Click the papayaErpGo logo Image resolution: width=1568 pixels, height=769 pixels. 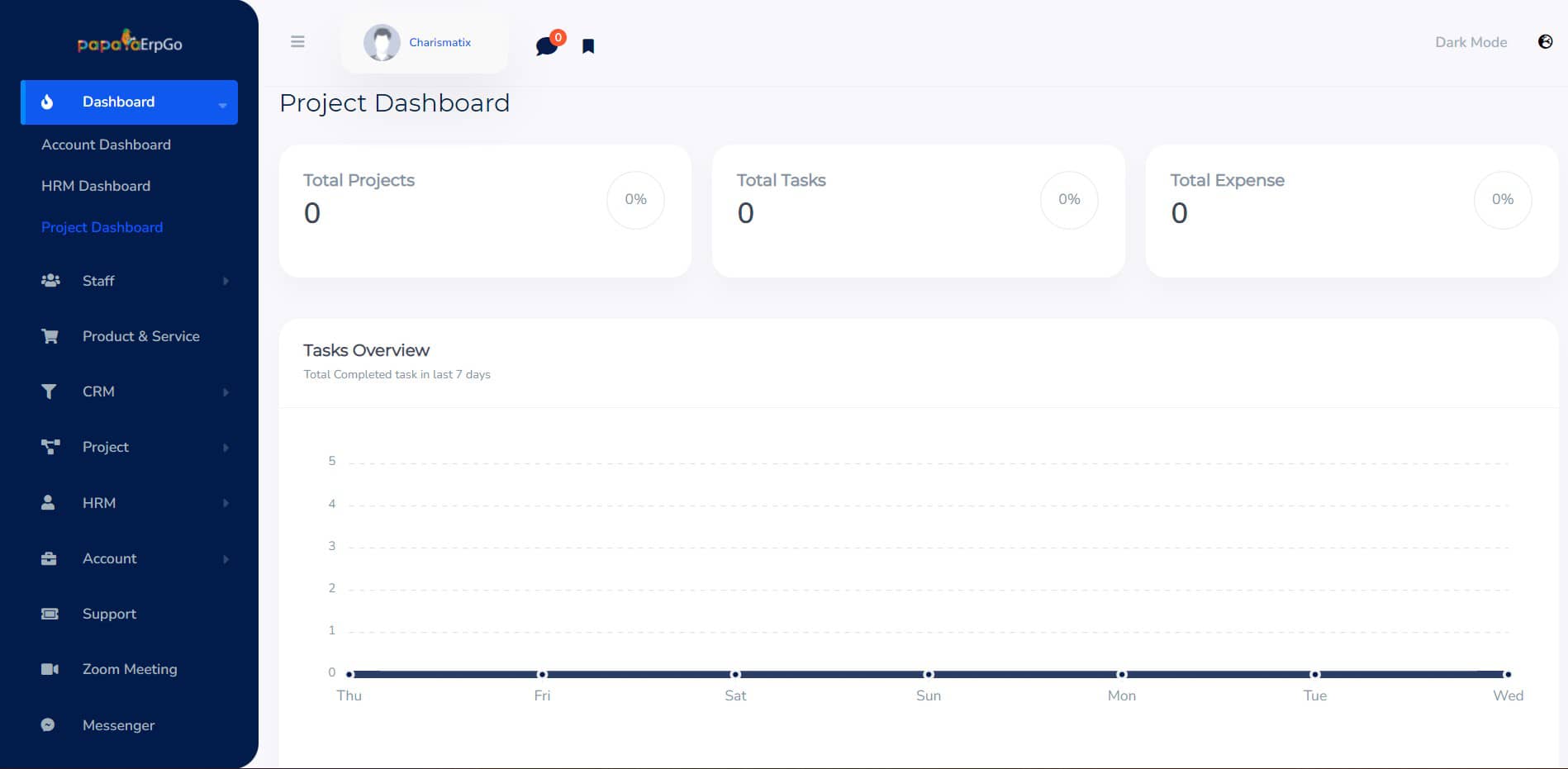130,42
